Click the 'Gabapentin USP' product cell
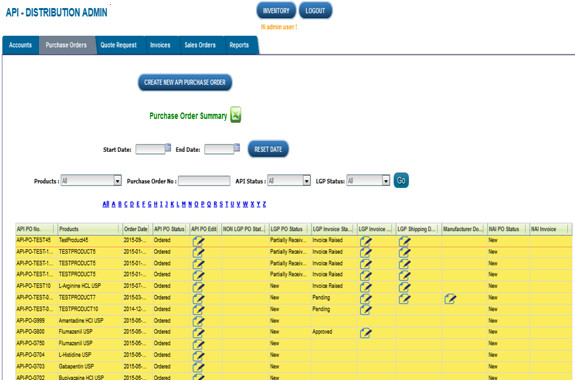This screenshot has width=575, height=380. 89,366
